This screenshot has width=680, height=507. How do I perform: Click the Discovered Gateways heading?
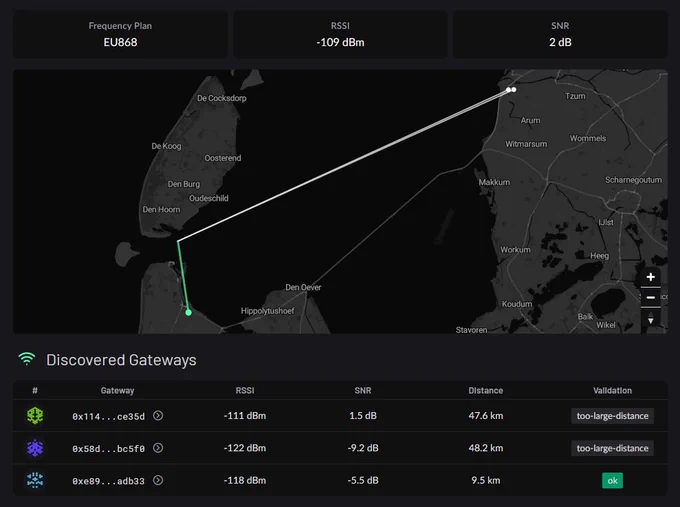coord(121,360)
